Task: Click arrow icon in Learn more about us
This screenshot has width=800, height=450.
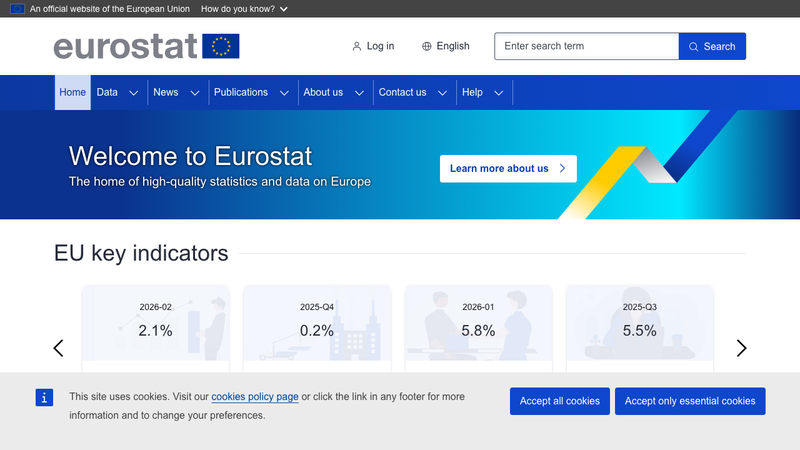Action: click(562, 168)
